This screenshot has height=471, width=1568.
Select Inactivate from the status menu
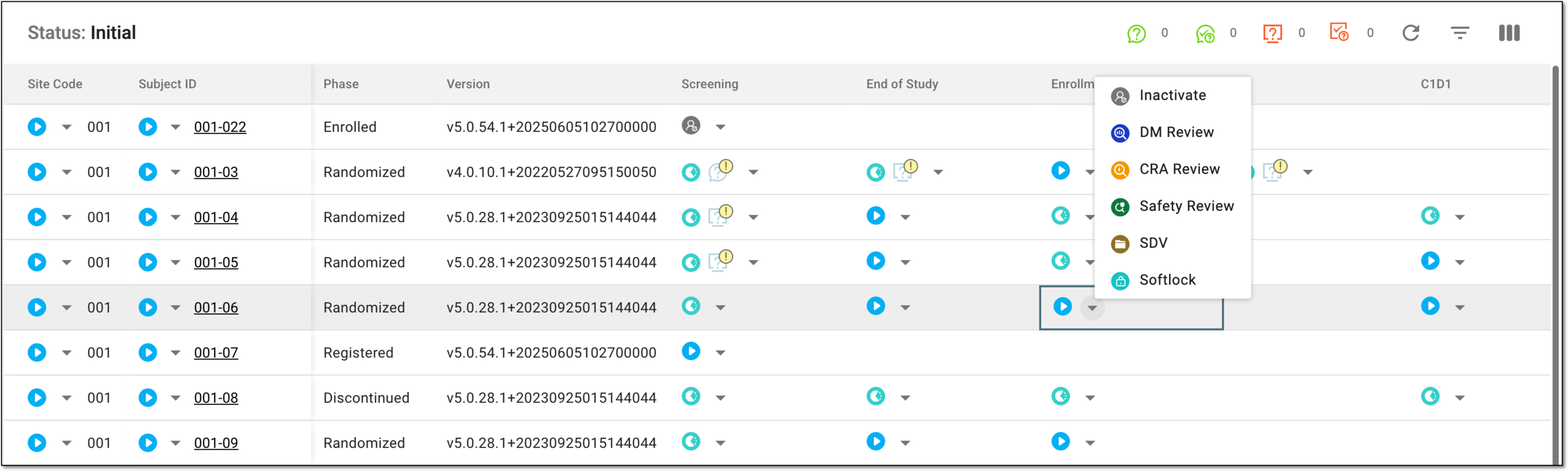1172,95
